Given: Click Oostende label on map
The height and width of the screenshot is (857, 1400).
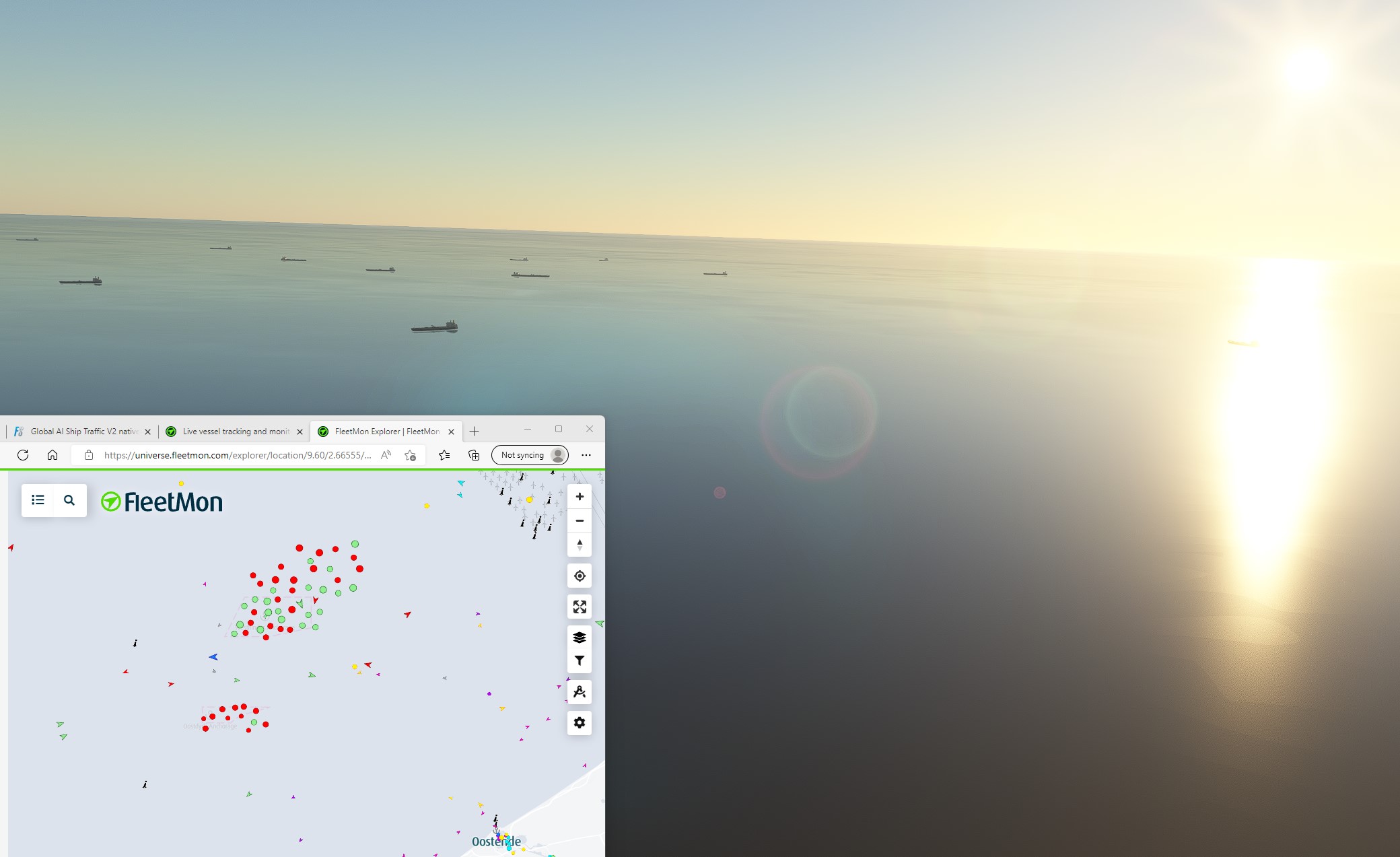Looking at the screenshot, I should [x=496, y=842].
